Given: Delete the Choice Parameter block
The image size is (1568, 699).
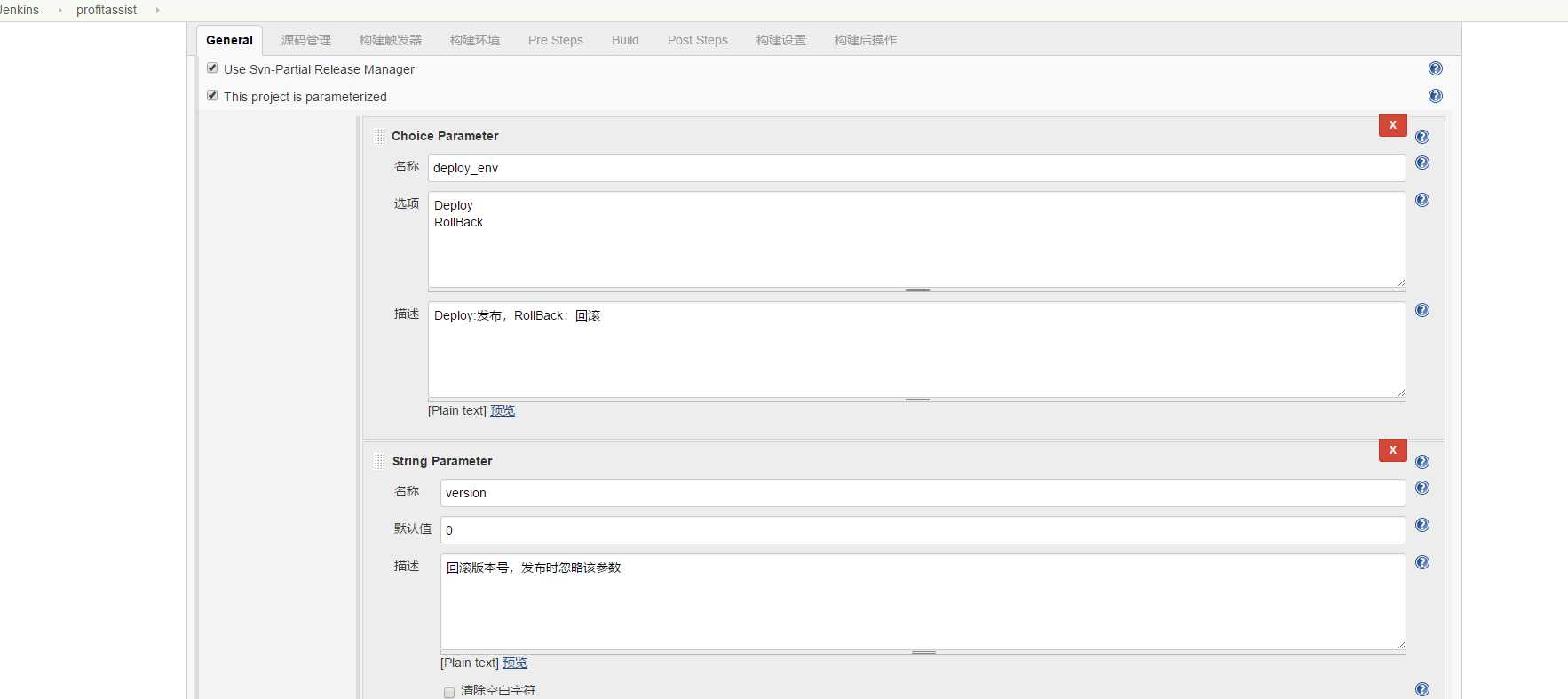Looking at the screenshot, I should (x=1392, y=125).
